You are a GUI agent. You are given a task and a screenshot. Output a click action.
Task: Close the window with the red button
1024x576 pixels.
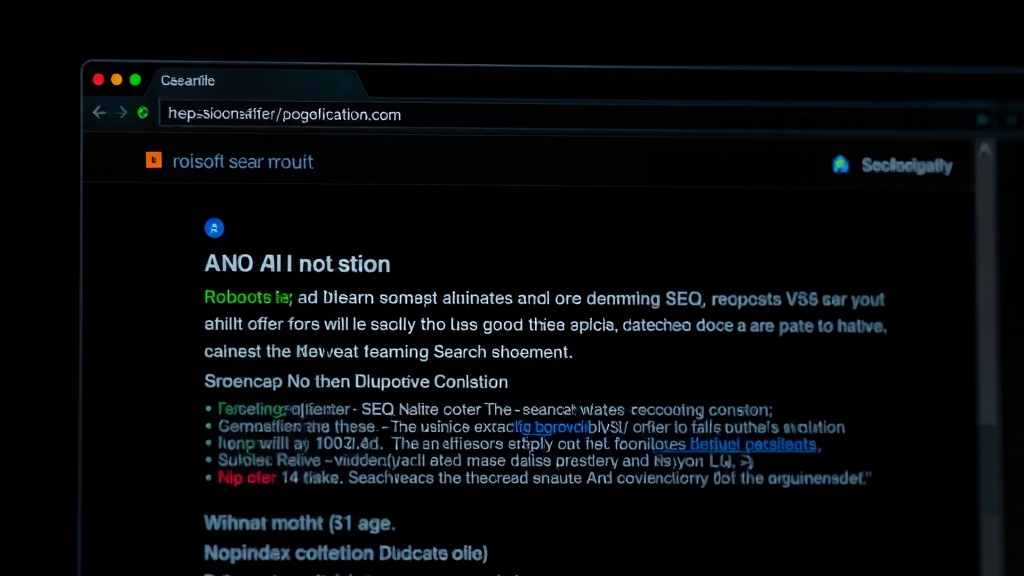pyautogui.click(x=99, y=80)
